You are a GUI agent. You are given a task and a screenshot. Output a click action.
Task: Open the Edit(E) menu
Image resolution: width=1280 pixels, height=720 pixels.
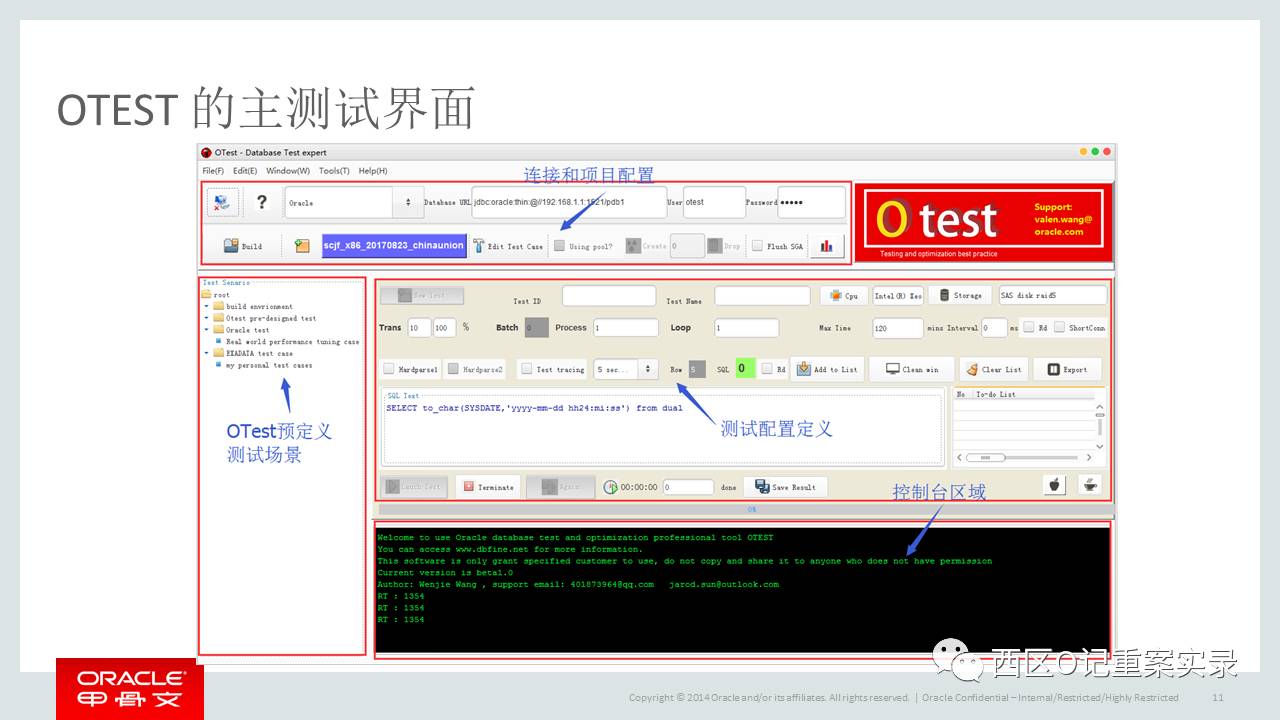[x=245, y=171]
